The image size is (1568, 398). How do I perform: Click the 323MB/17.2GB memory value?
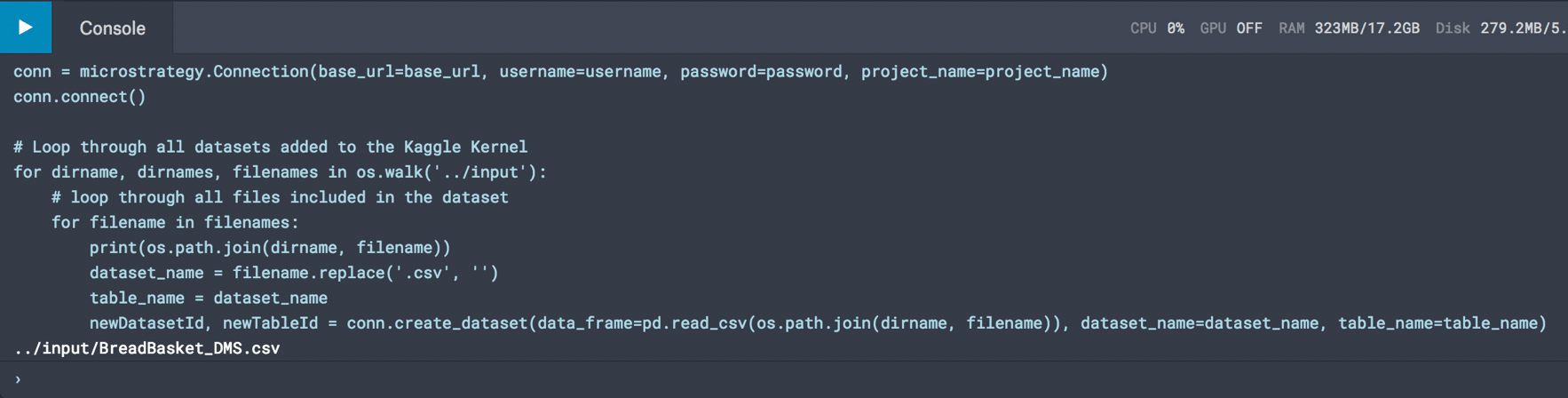[x=1366, y=28]
